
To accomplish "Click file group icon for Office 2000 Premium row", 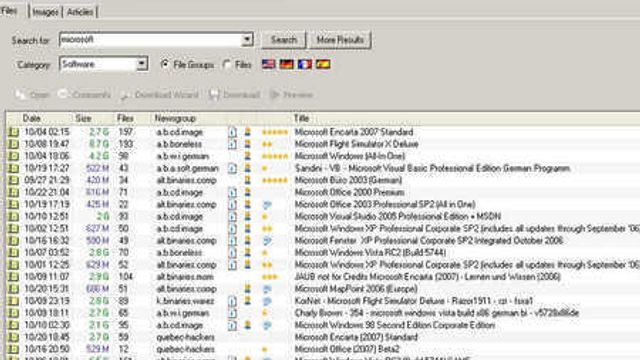I will [x=13, y=192].
